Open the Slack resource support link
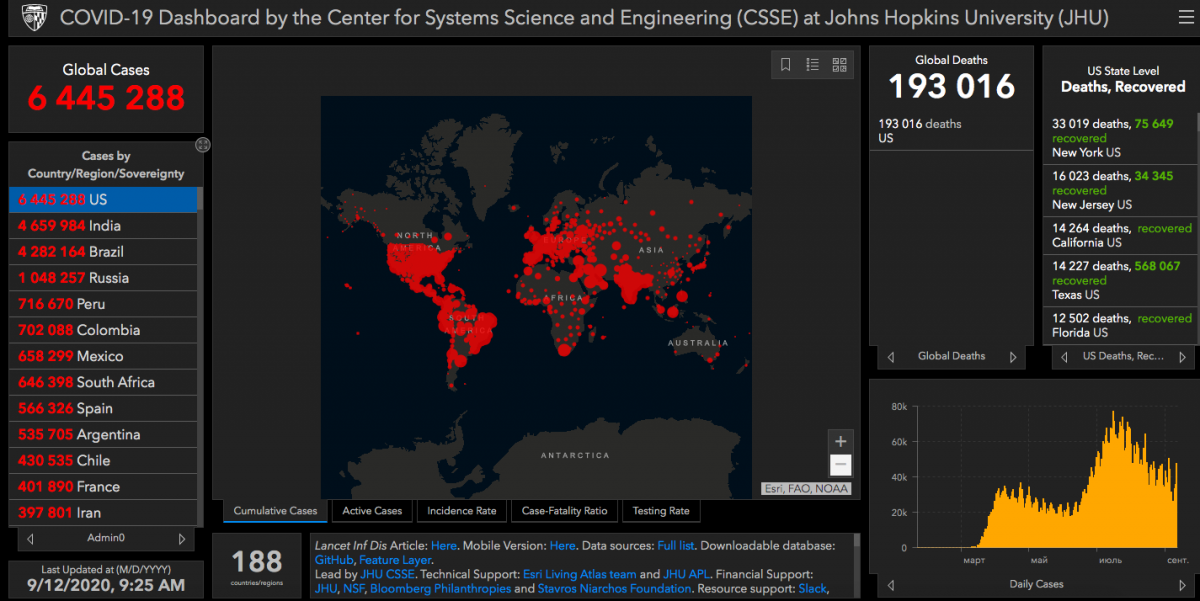The image size is (1200, 601). click(812, 588)
